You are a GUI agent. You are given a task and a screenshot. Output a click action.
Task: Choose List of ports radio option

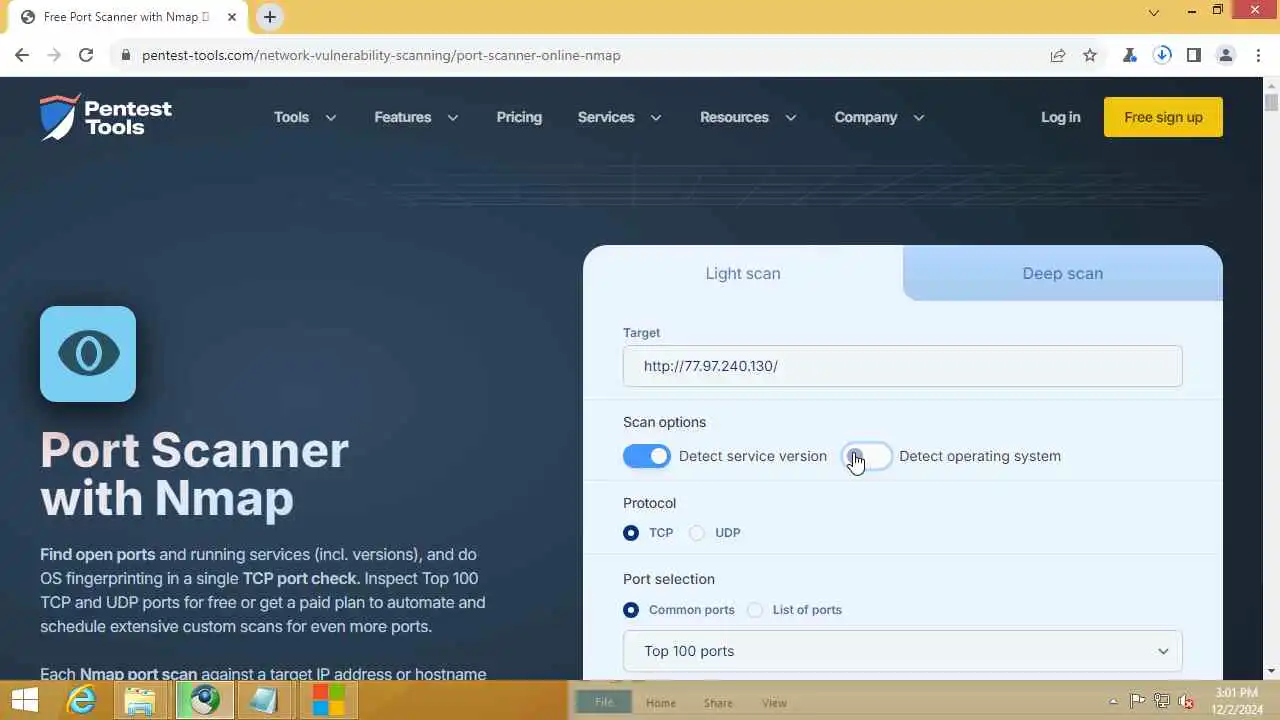(755, 610)
